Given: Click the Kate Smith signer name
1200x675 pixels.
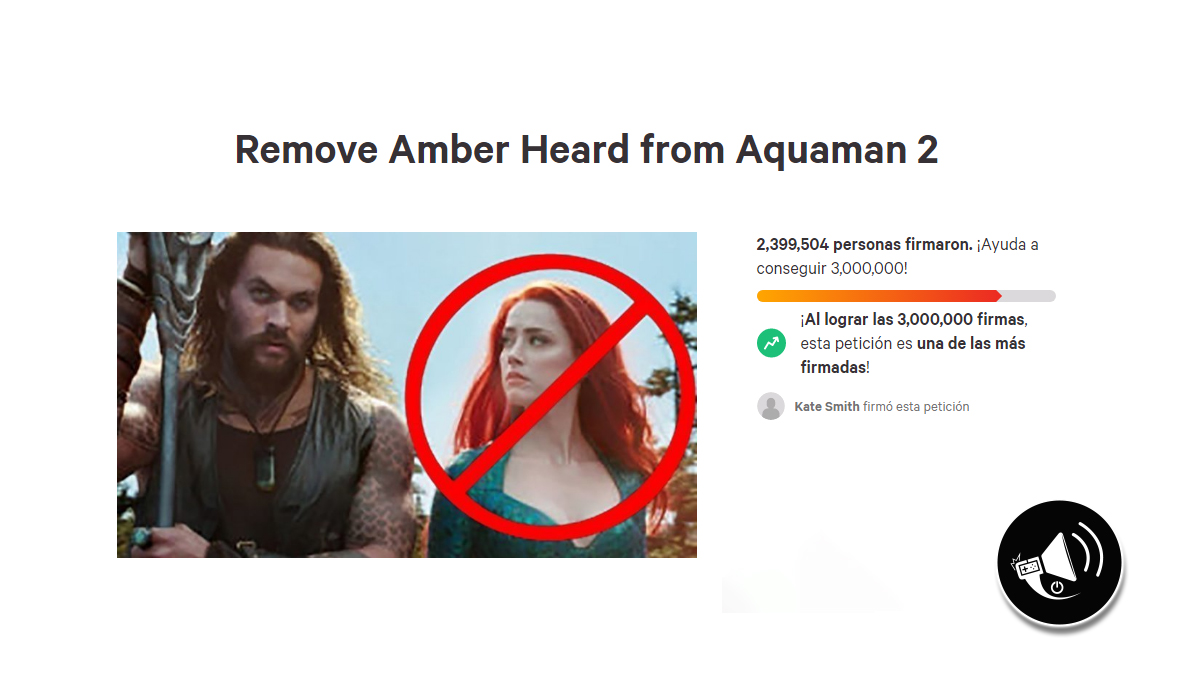Looking at the screenshot, I should [826, 406].
